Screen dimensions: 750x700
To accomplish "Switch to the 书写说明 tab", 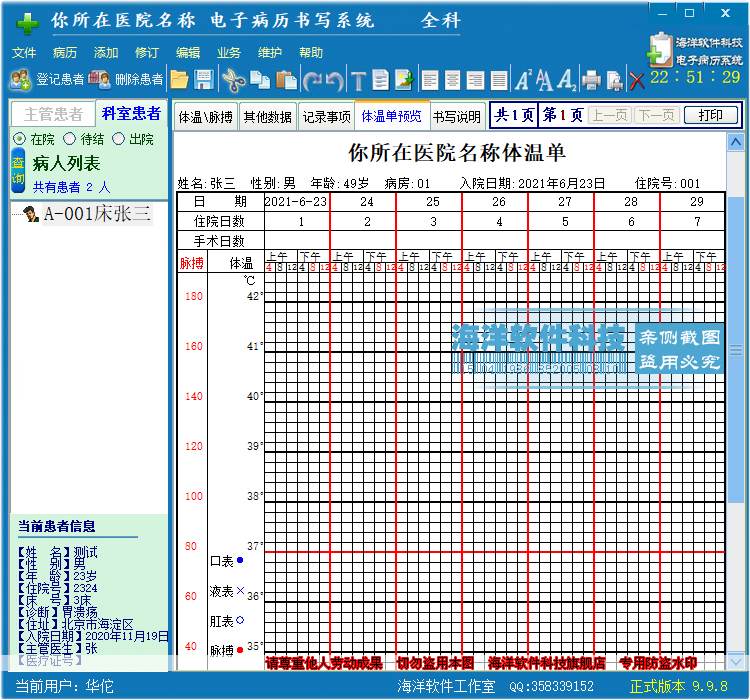I will tap(457, 116).
